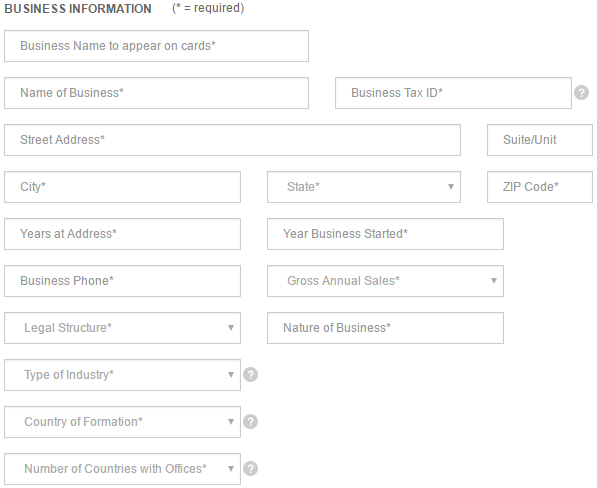Click the help icon next to Type of Industry
The width and height of the screenshot is (597, 488).
pos(251,375)
